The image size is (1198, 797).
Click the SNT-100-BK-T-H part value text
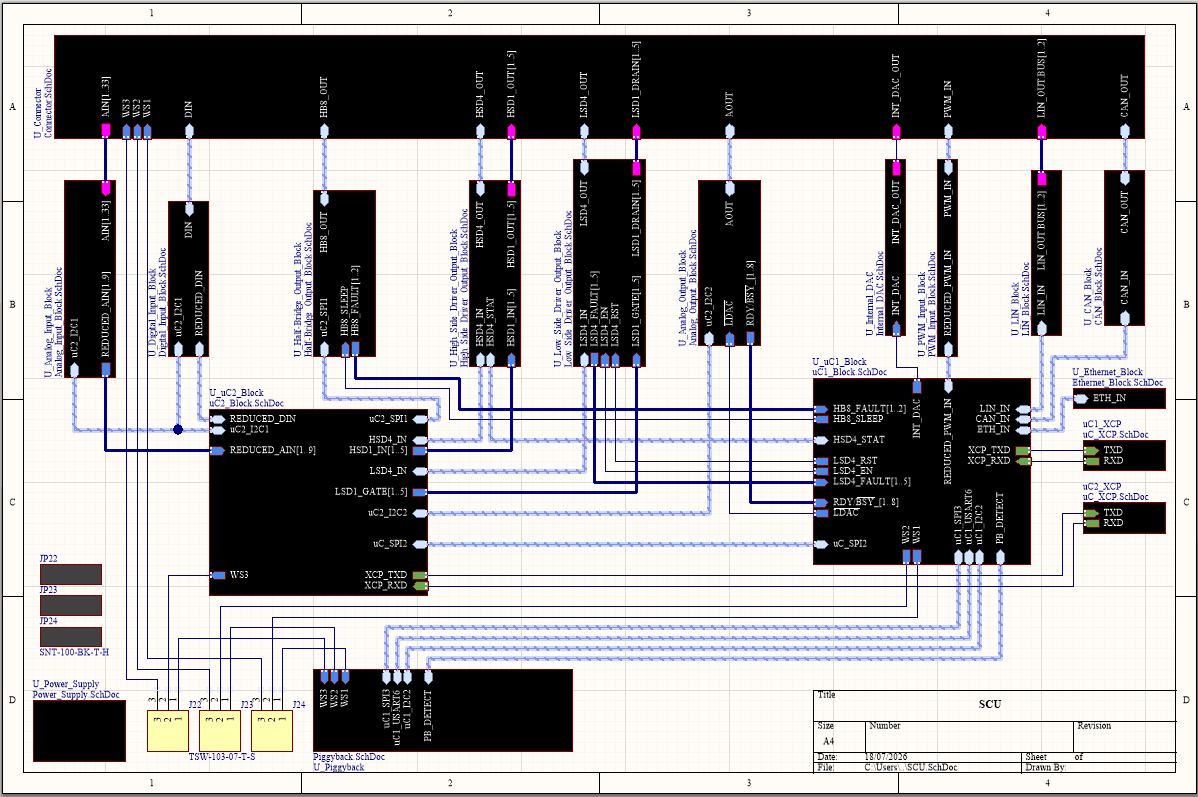(74, 653)
